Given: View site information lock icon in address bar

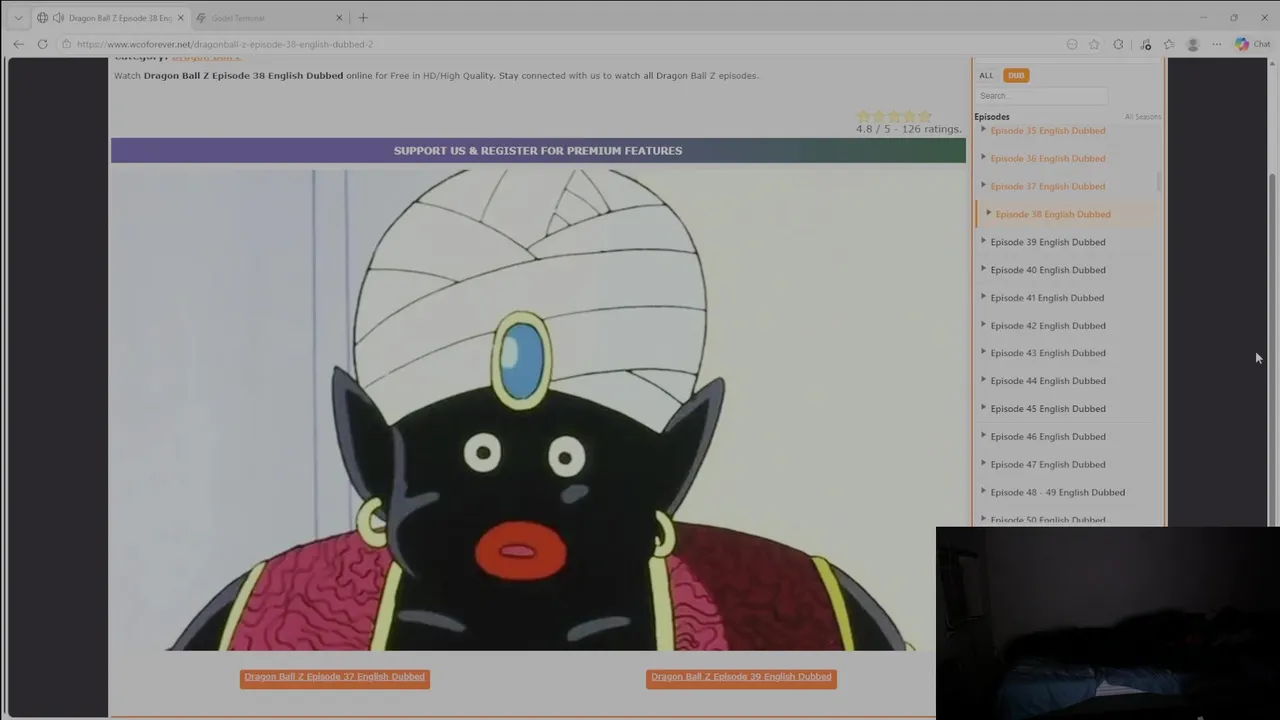Looking at the screenshot, I should [x=66, y=44].
